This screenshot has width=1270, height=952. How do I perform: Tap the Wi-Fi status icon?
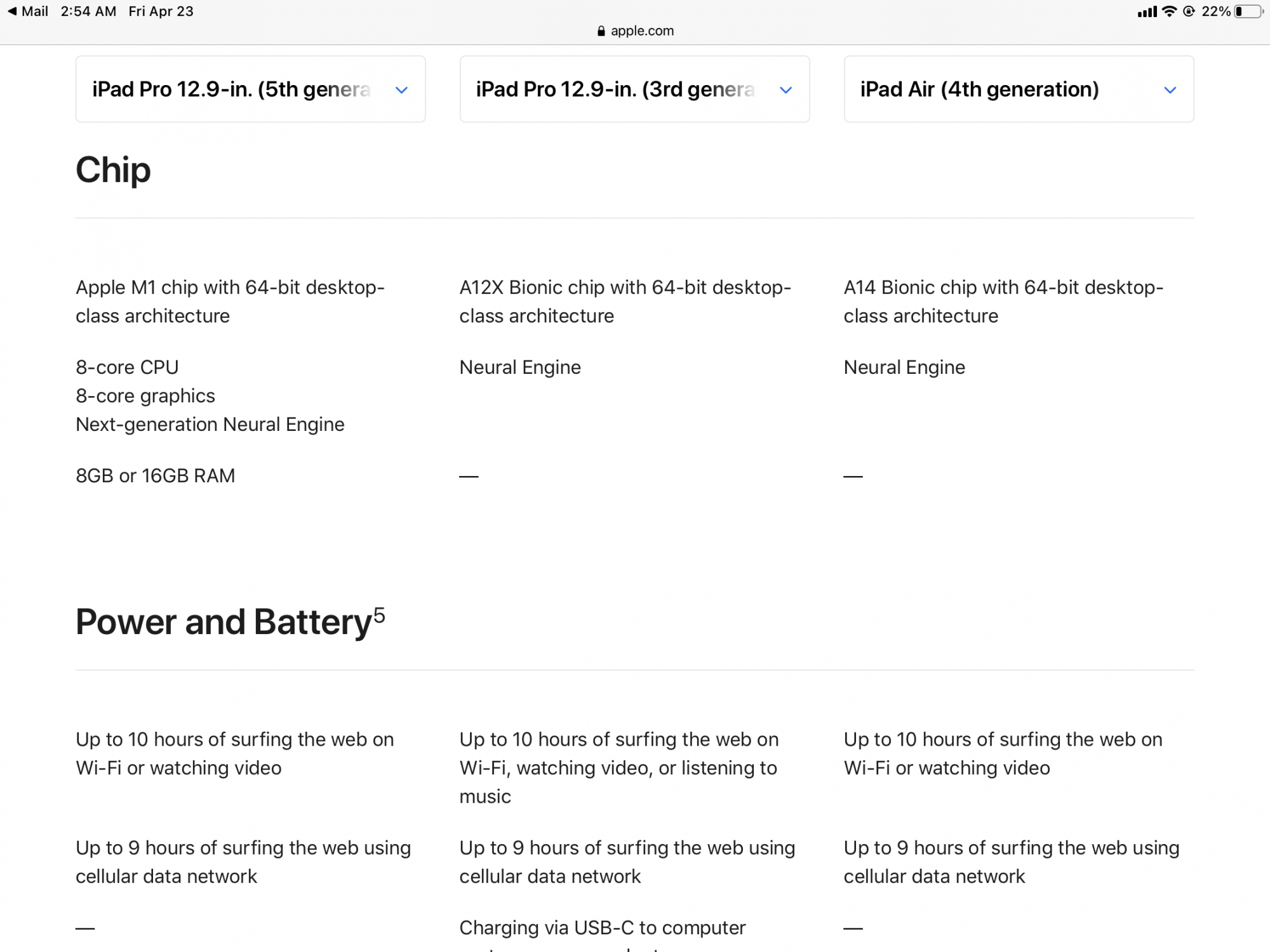1169,11
